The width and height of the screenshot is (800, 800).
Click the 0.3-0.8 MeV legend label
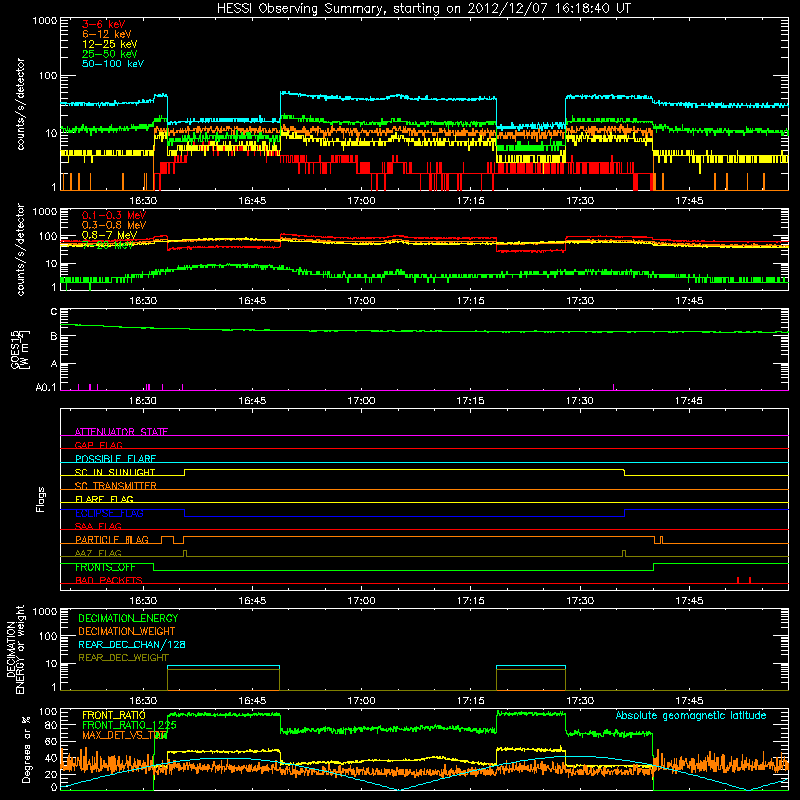114,225
